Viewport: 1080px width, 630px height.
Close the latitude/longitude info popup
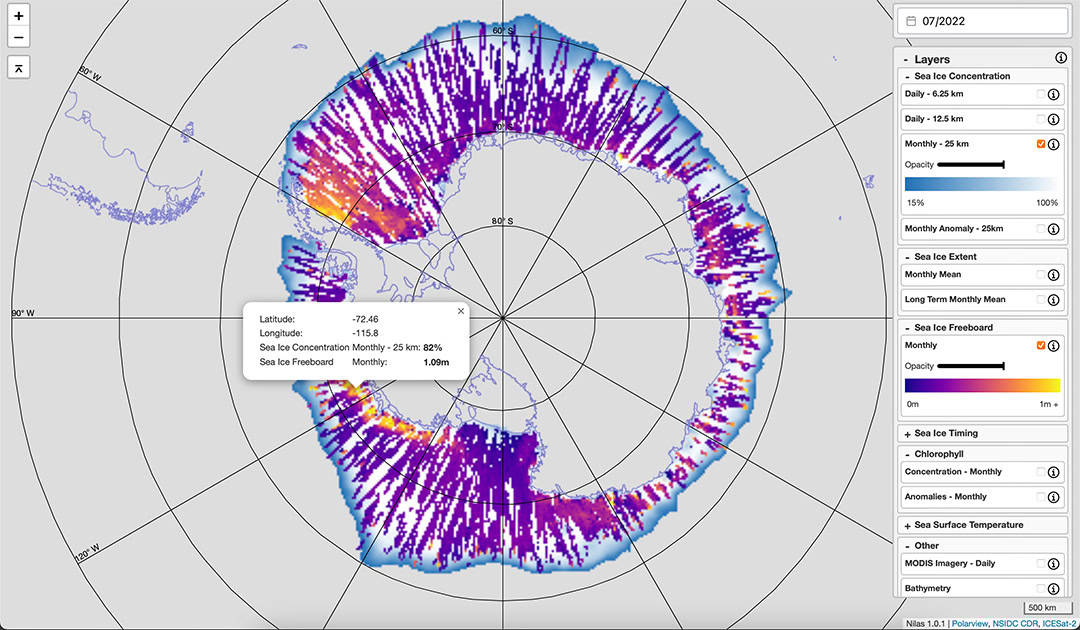coord(461,311)
